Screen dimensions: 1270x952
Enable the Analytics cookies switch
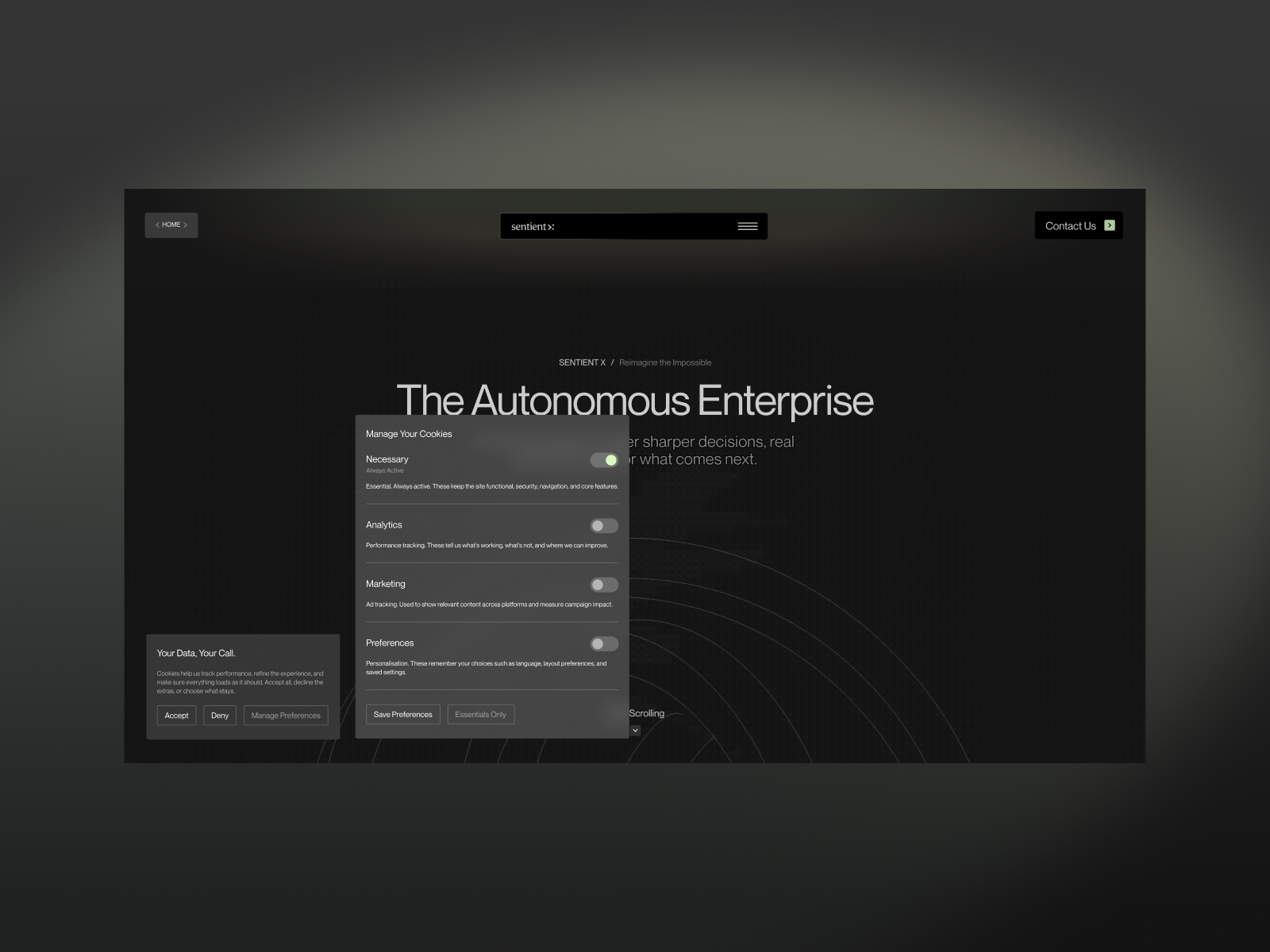click(x=604, y=526)
